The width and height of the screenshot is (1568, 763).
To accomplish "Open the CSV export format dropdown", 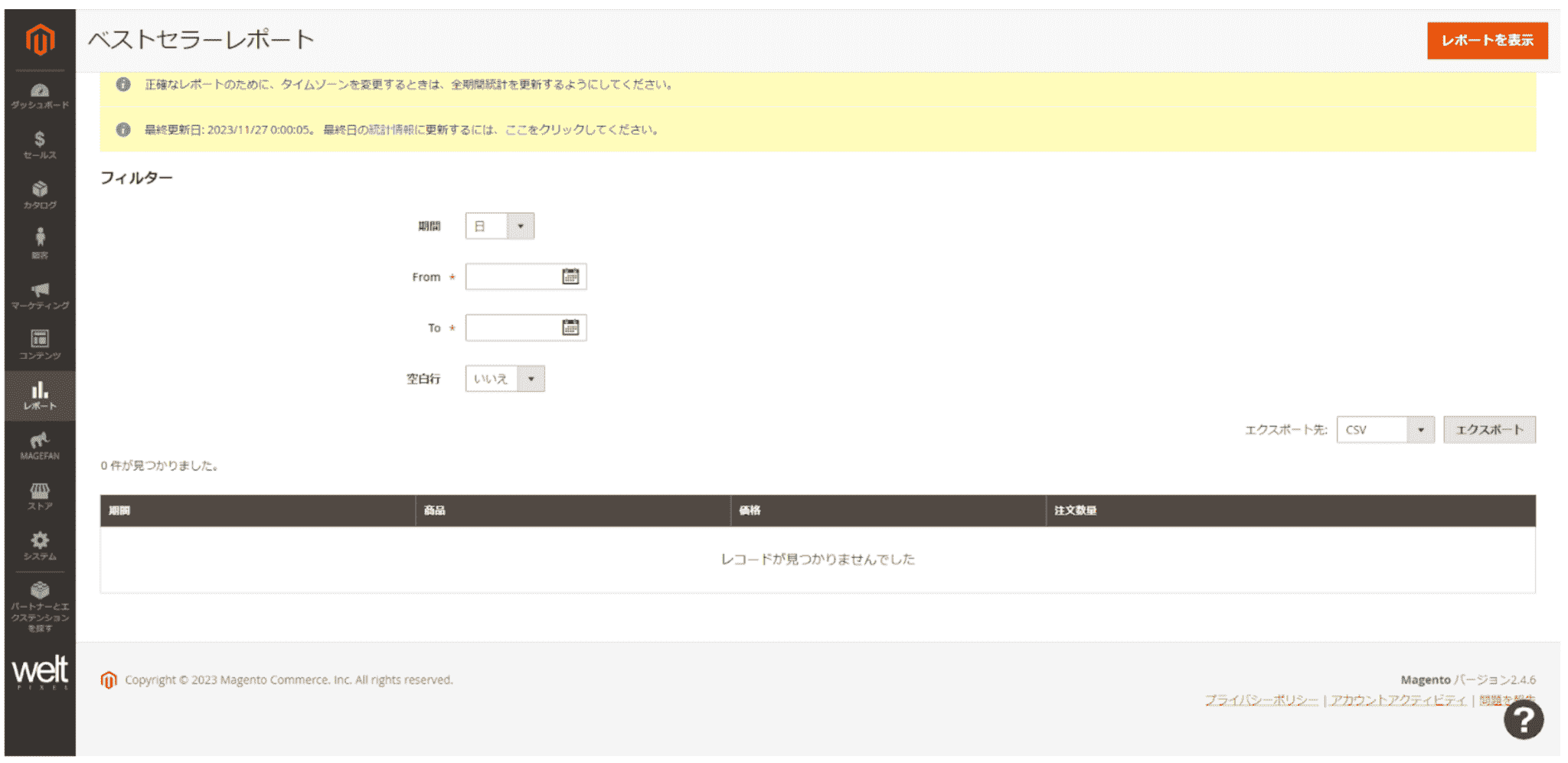I will pos(1384,430).
